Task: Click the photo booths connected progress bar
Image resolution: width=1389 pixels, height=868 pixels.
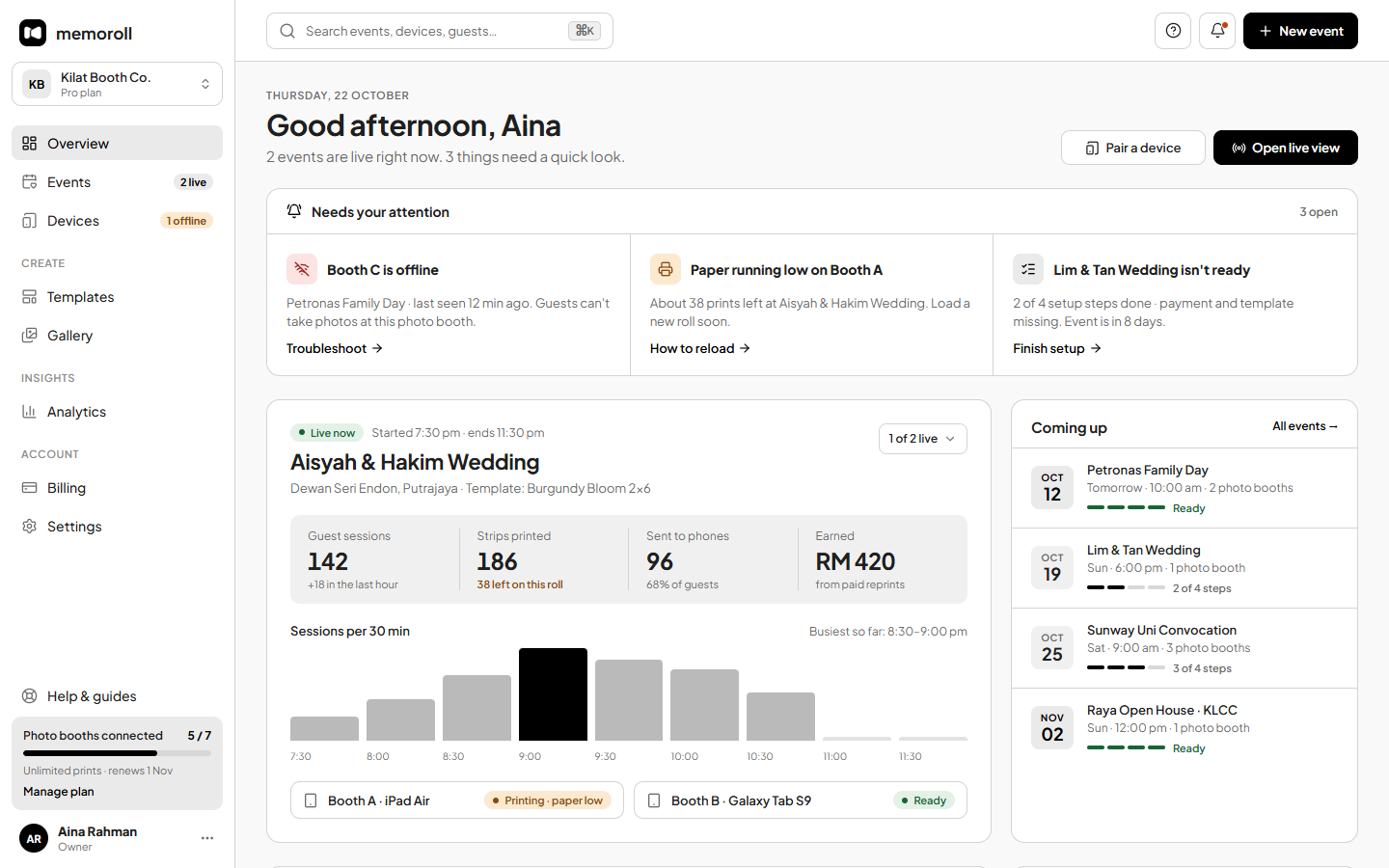Action: point(117,753)
